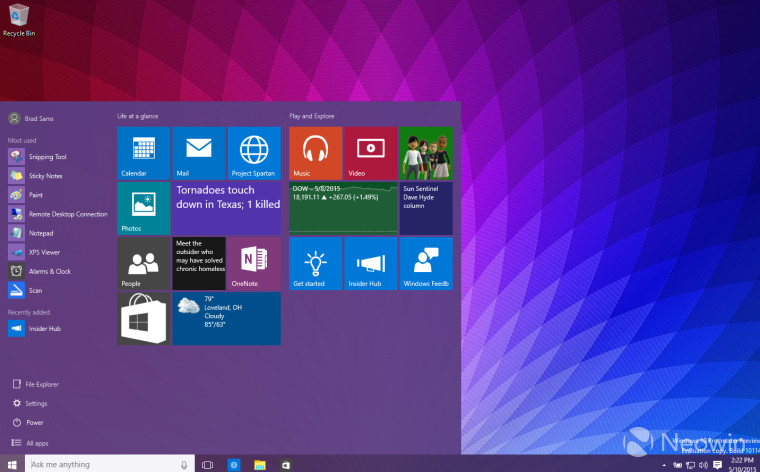760x472 pixels.
Task: Open the People tile
Action: pyautogui.click(x=144, y=263)
